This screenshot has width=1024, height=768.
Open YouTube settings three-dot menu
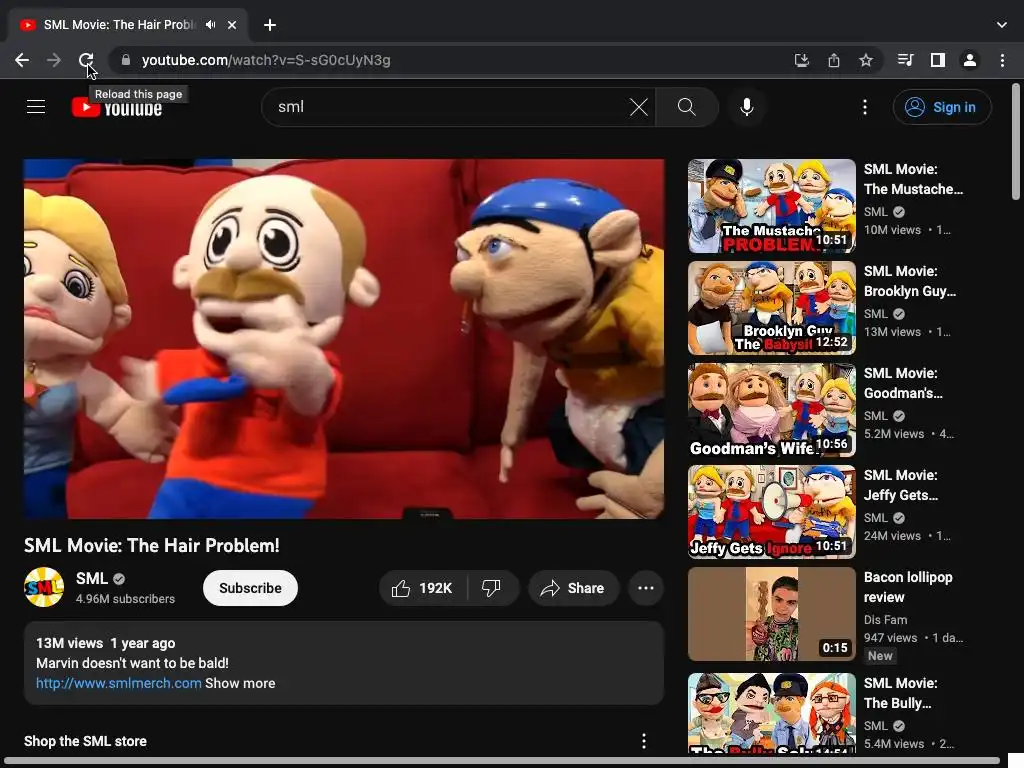tap(865, 106)
